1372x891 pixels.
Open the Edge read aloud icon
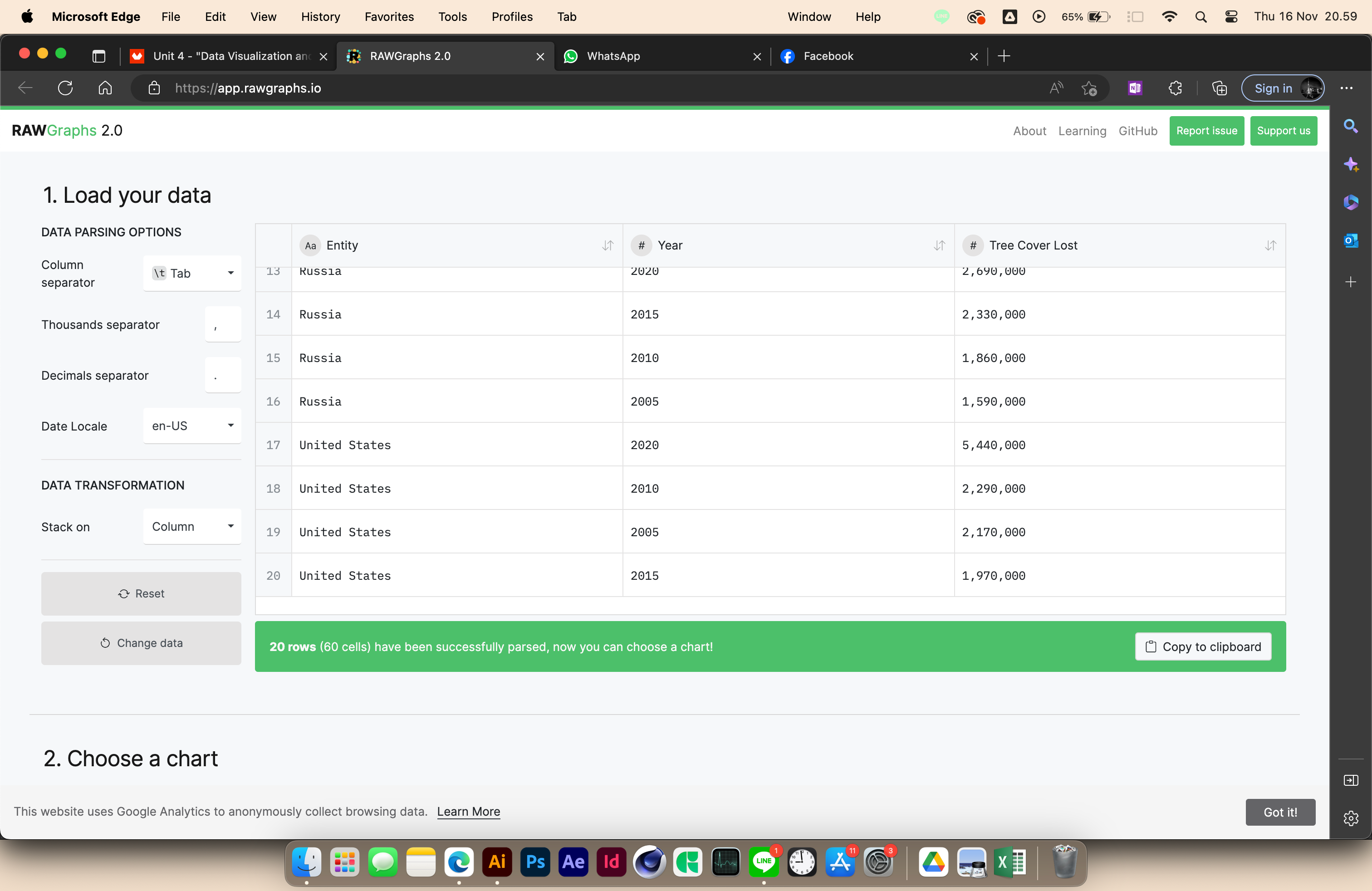point(1056,88)
